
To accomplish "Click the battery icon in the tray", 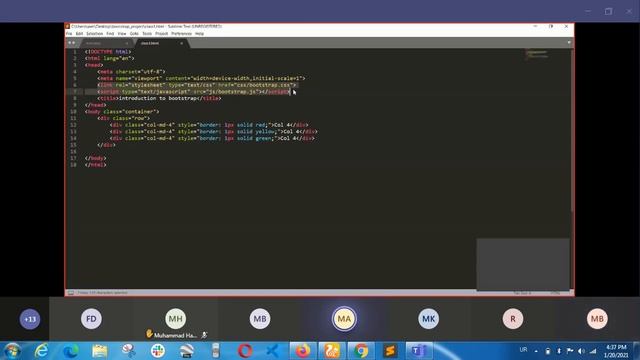I will [548, 351].
